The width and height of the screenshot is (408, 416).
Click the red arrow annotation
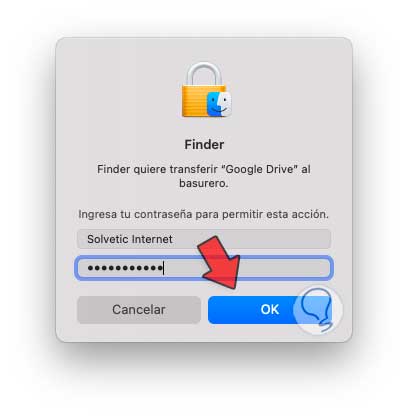[x=219, y=262]
